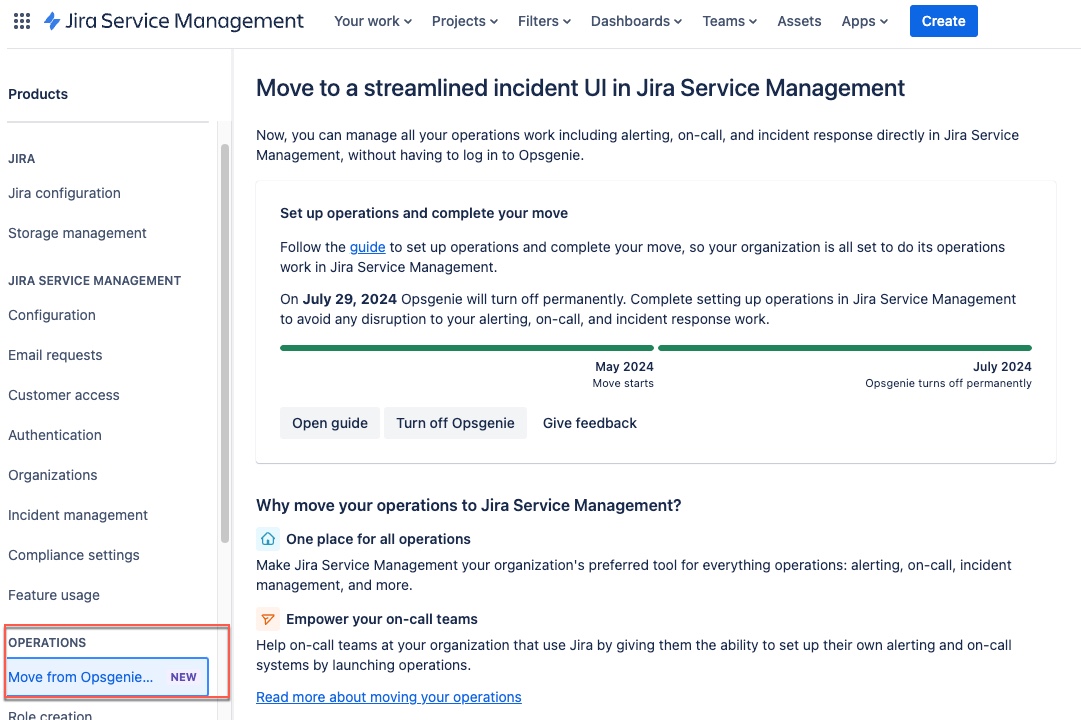
Task: Select Assets in the navigation bar
Action: pyautogui.click(x=799, y=21)
